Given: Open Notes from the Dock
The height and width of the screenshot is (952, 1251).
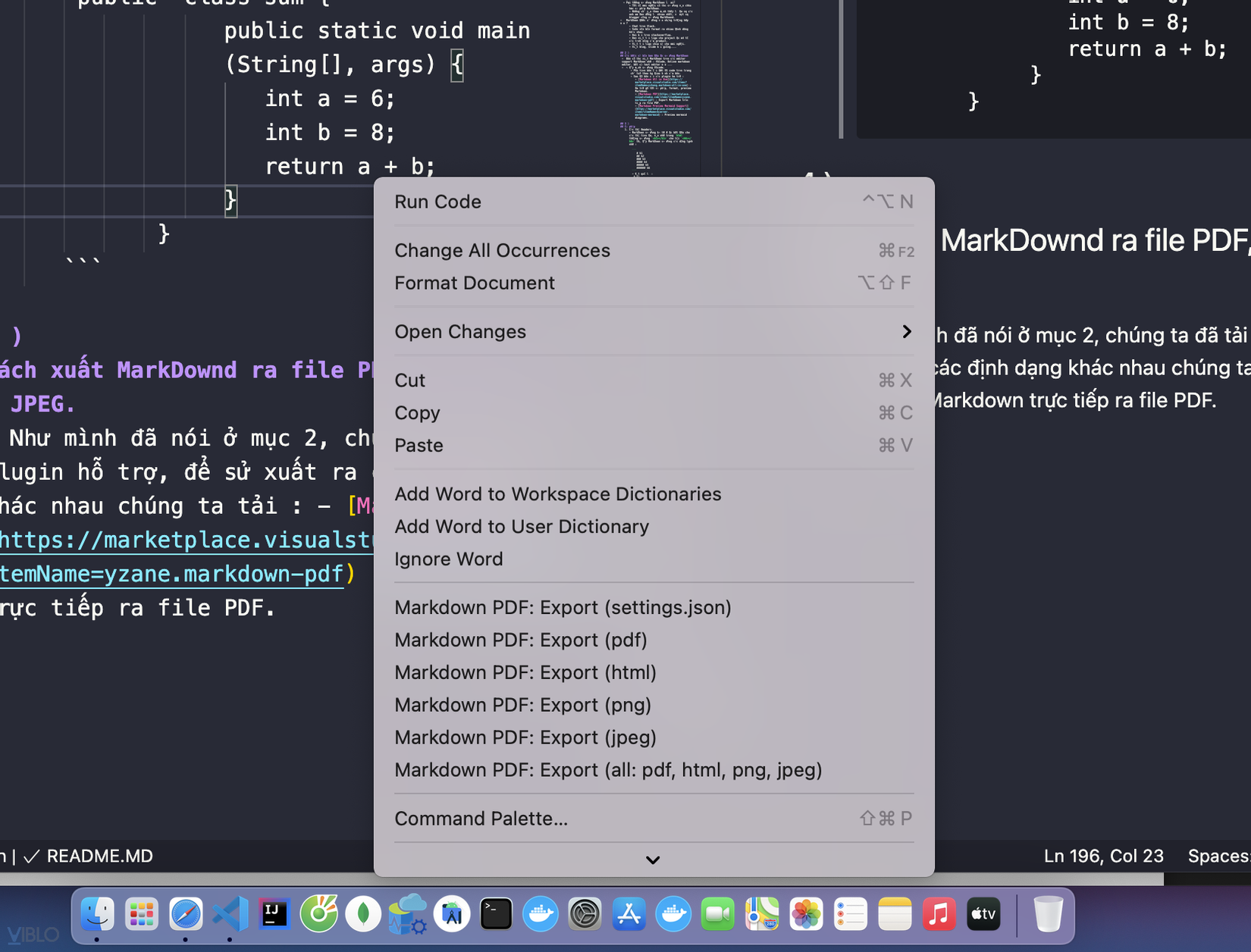Looking at the screenshot, I should coord(895,914).
